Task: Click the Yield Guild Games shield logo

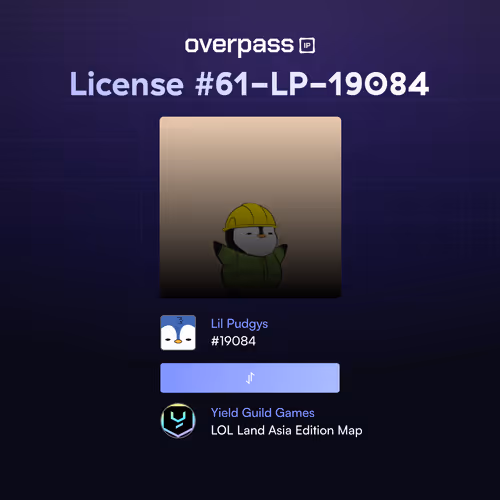Action: [178, 421]
